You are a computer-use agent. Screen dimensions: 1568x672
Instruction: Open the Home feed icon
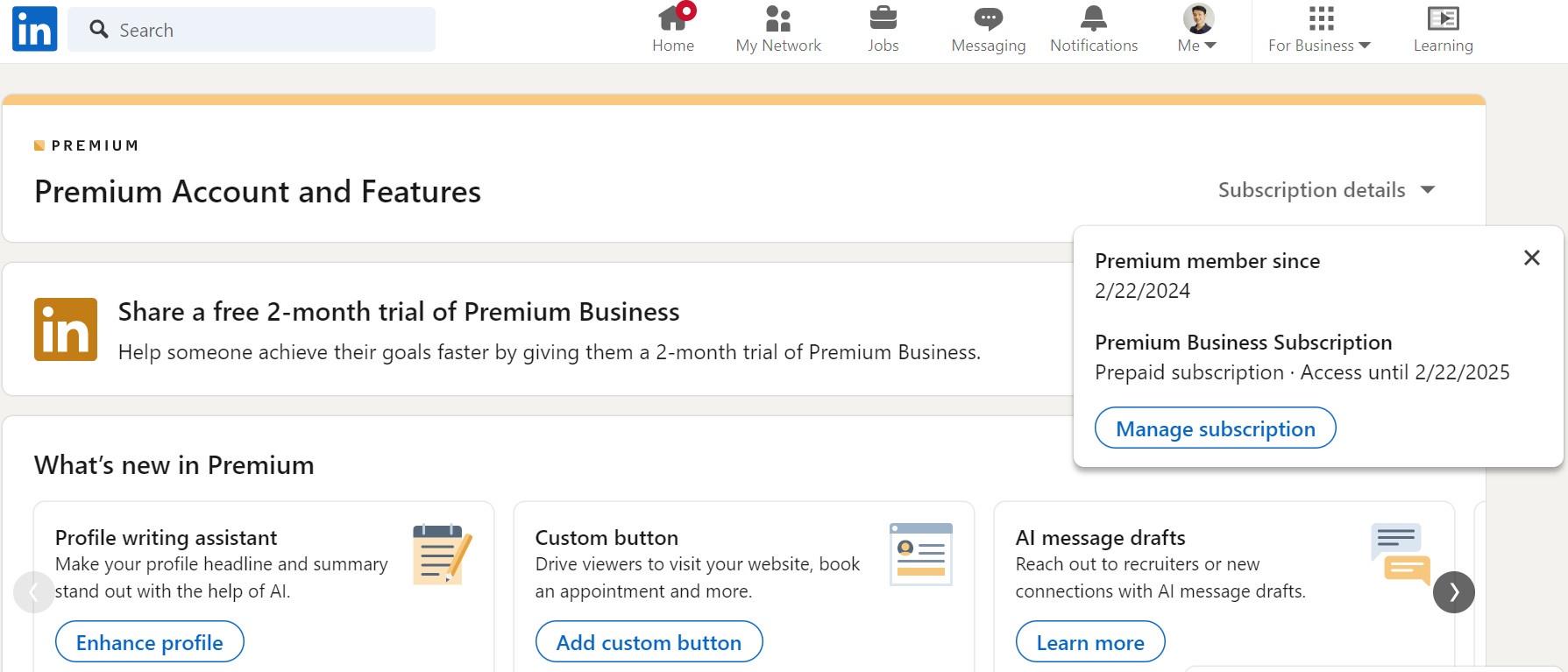[673, 29]
